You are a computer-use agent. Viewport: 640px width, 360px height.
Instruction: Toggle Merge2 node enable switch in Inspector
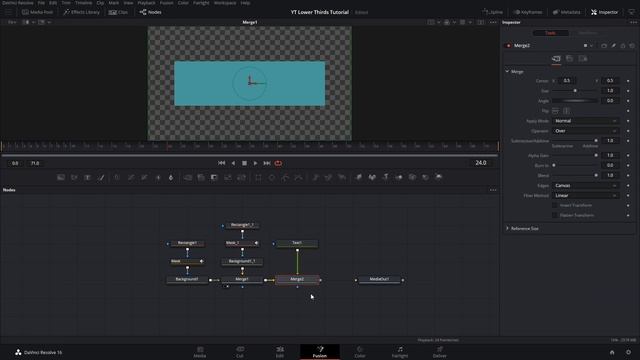[508, 46]
